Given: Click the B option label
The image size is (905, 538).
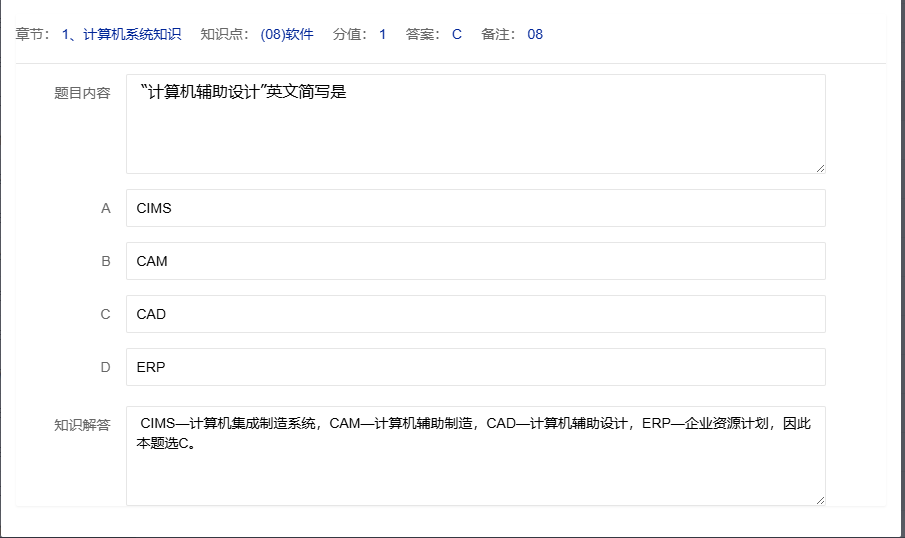Looking at the screenshot, I should tap(106, 261).
